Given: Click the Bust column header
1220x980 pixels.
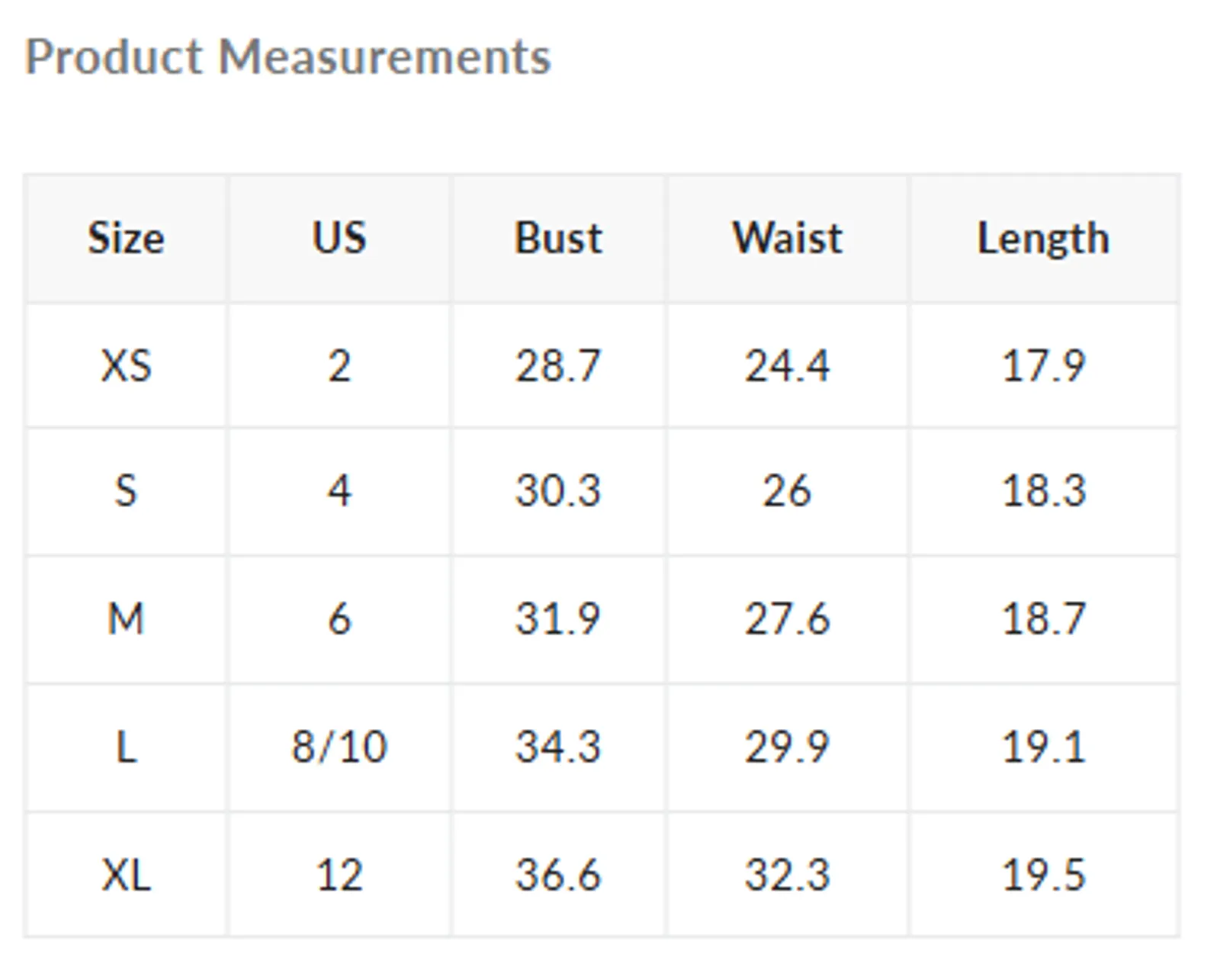Looking at the screenshot, I should click(x=558, y=238).
